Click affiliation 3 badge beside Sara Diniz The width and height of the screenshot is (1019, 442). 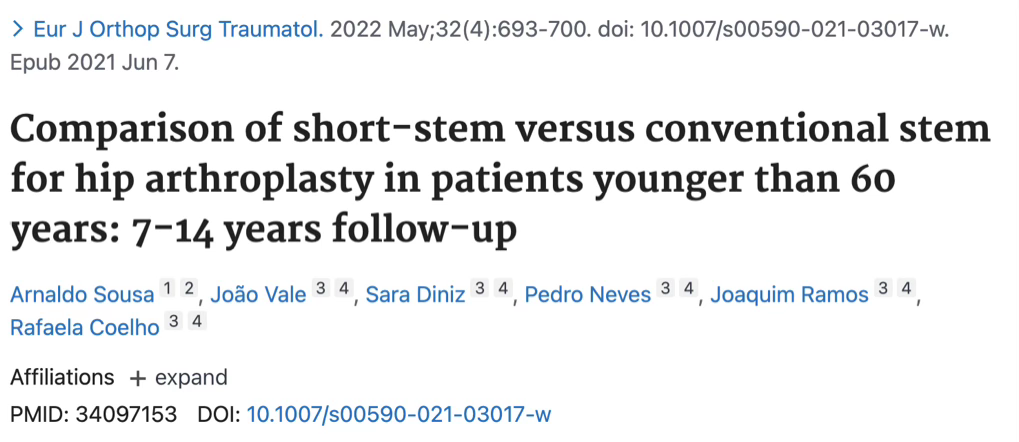pos(479,289)
